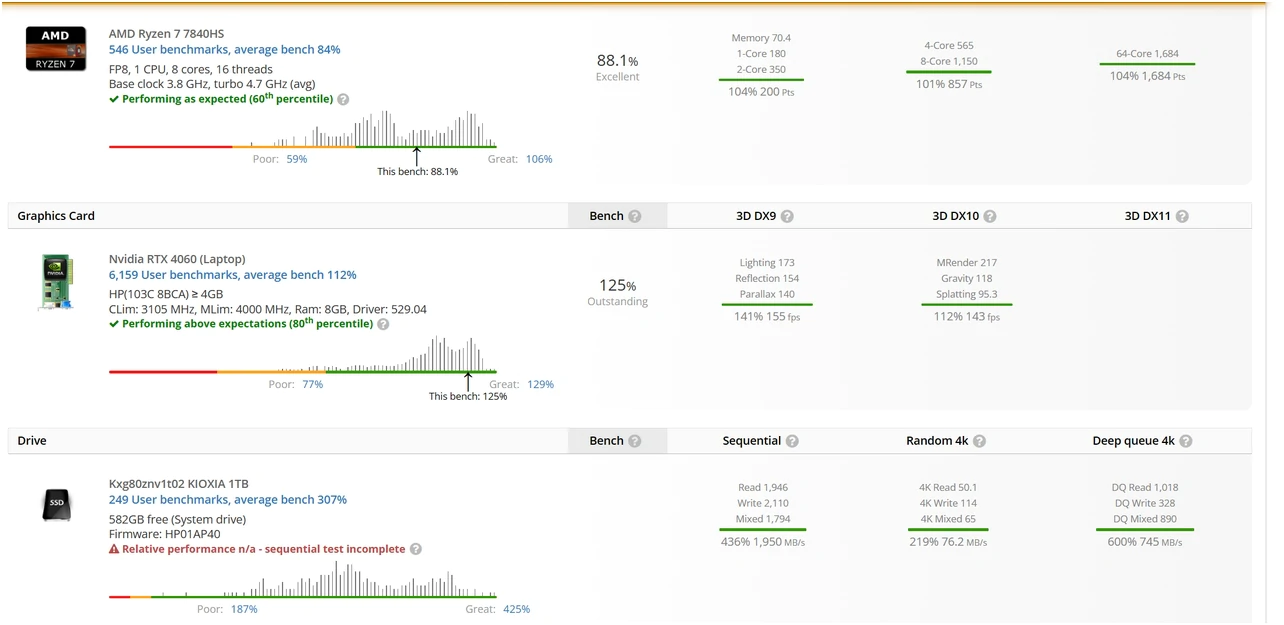Viewport: 1284px width, 625px height.
Task: Click the GPU Great 129% value
Action: point(540,384)
